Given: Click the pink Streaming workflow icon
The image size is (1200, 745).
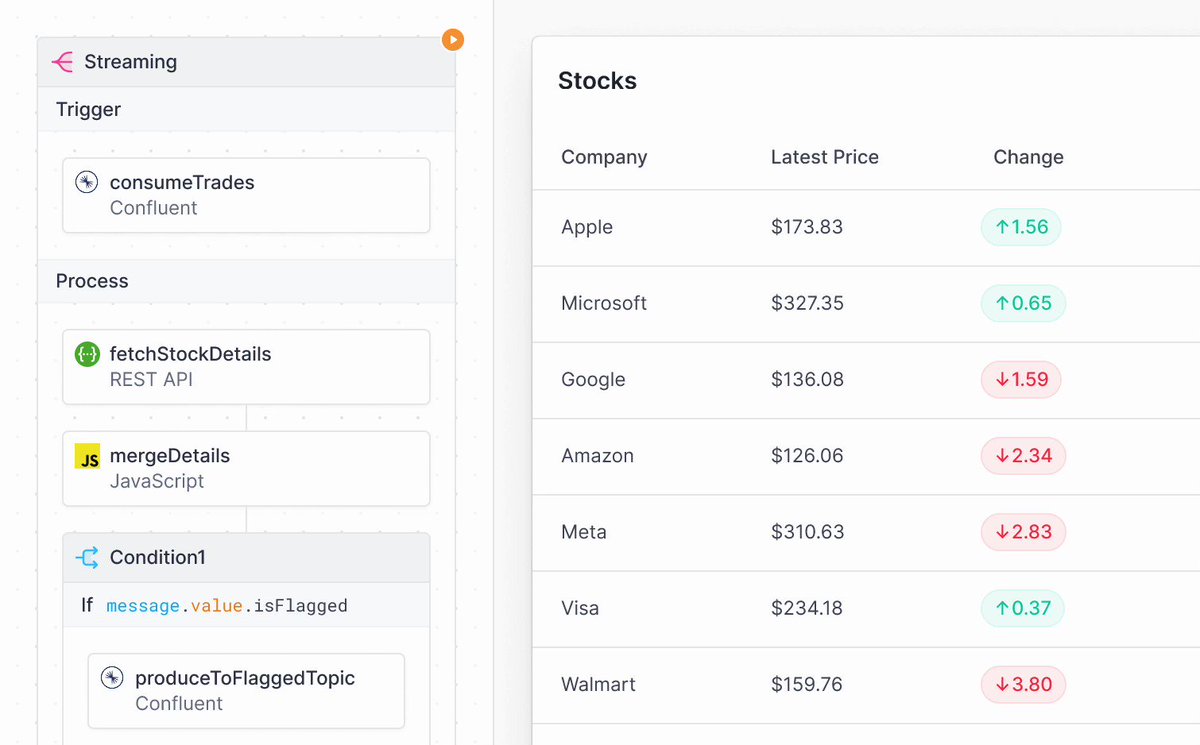Looking at the screenshot, I should click(62, 62).
